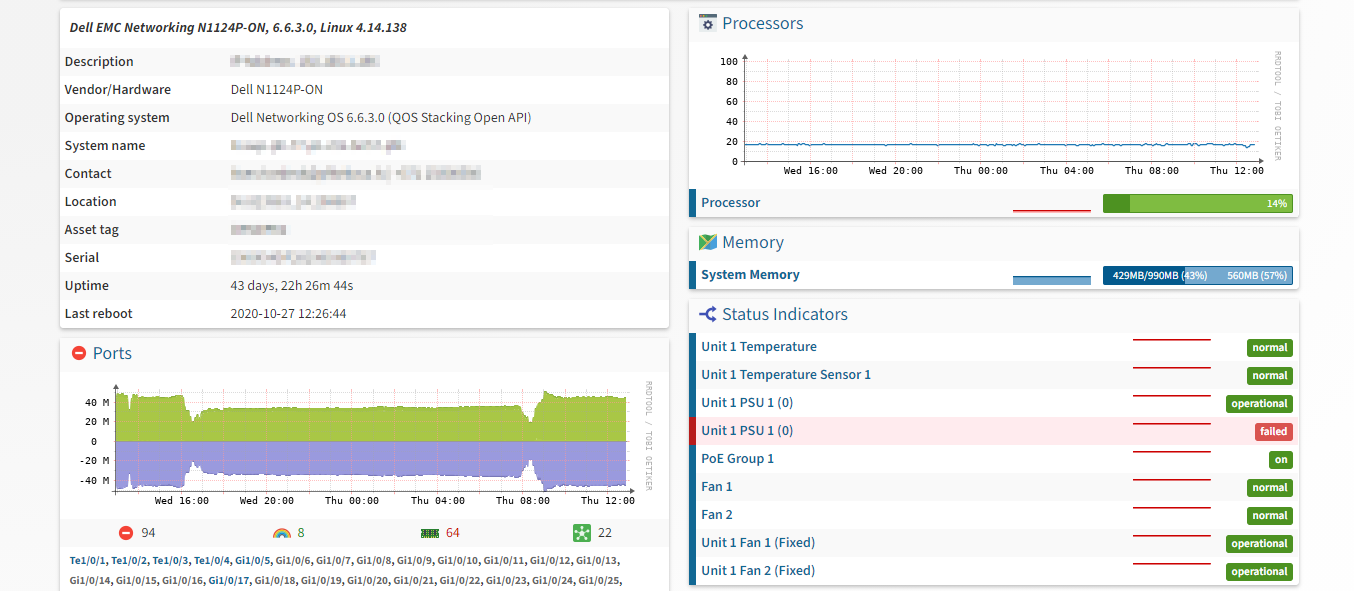Open the Status Indicators heading
1354x591 pixels.
click(785, 314)
